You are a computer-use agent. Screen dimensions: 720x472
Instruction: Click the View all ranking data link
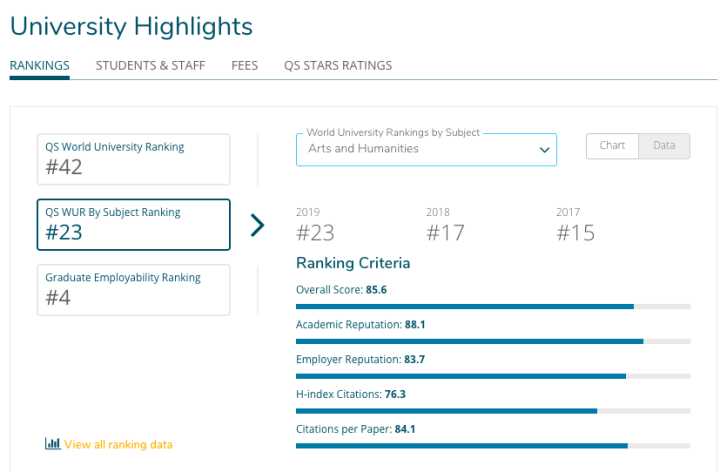click(x=118, y=444)
